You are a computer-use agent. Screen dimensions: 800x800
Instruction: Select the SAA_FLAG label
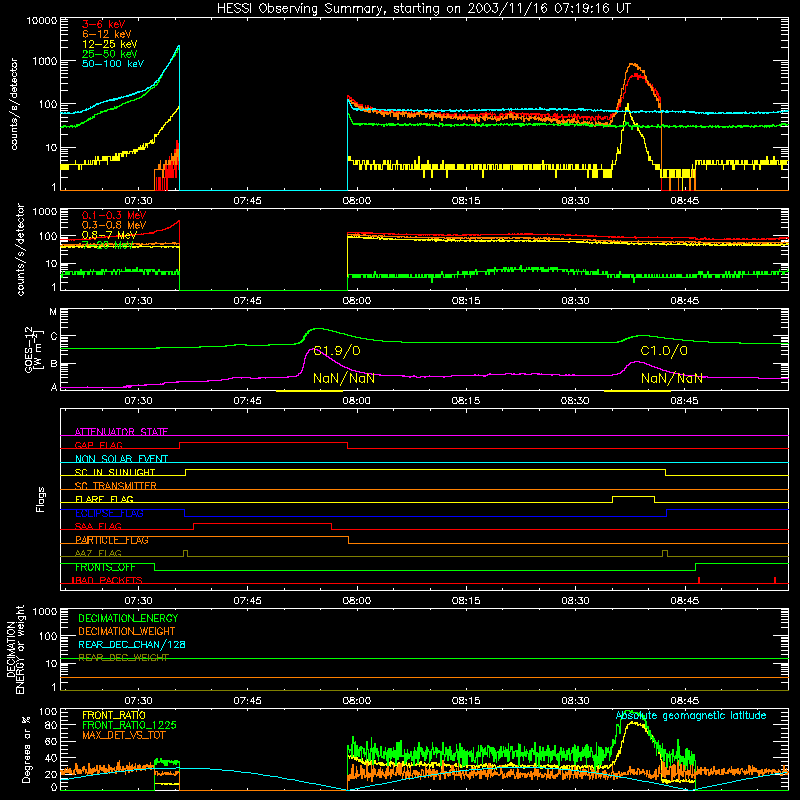coord(98,526)
